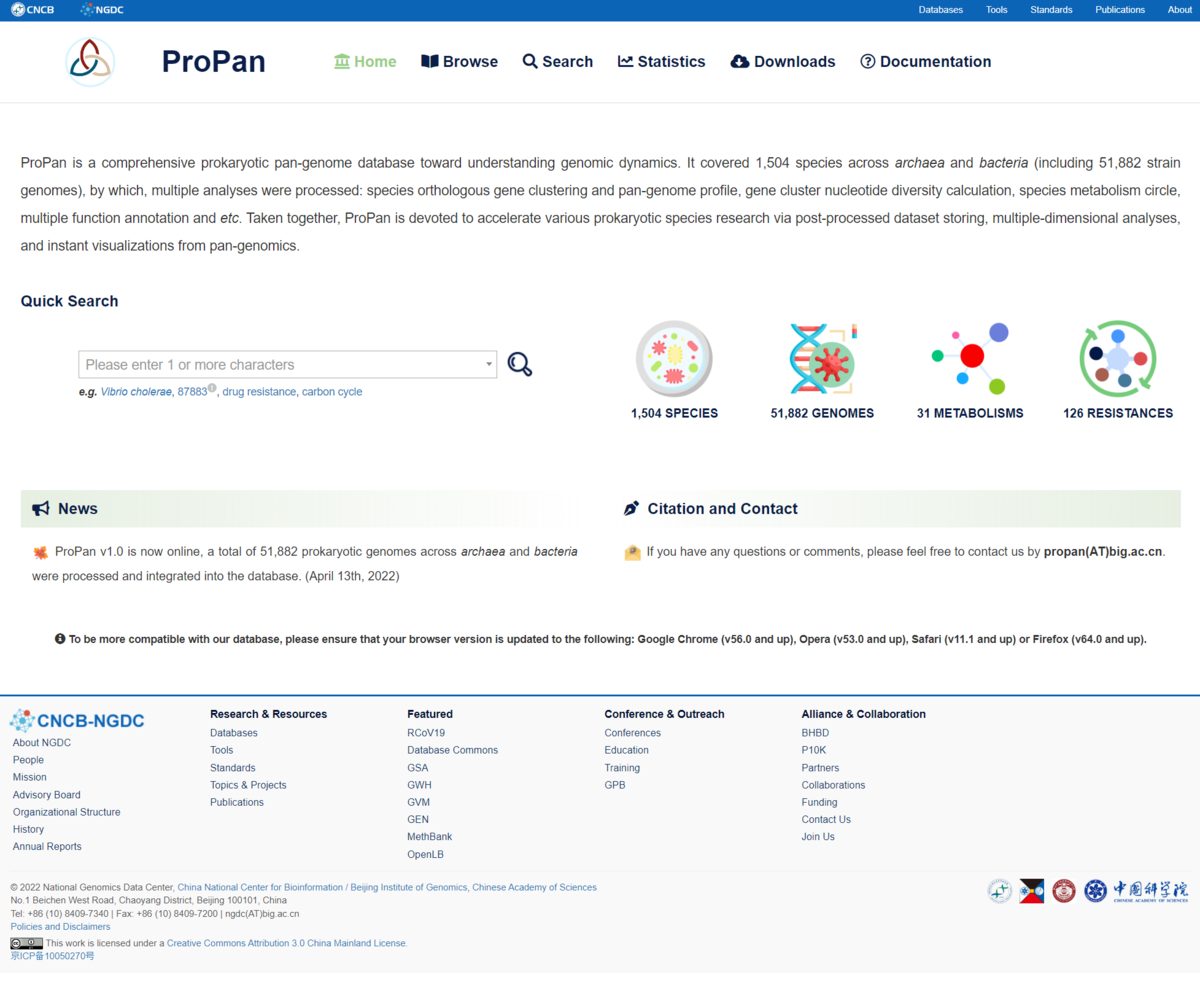Open the OpenLB footer link
This screenshot has height=993, width=1200.
425,855
